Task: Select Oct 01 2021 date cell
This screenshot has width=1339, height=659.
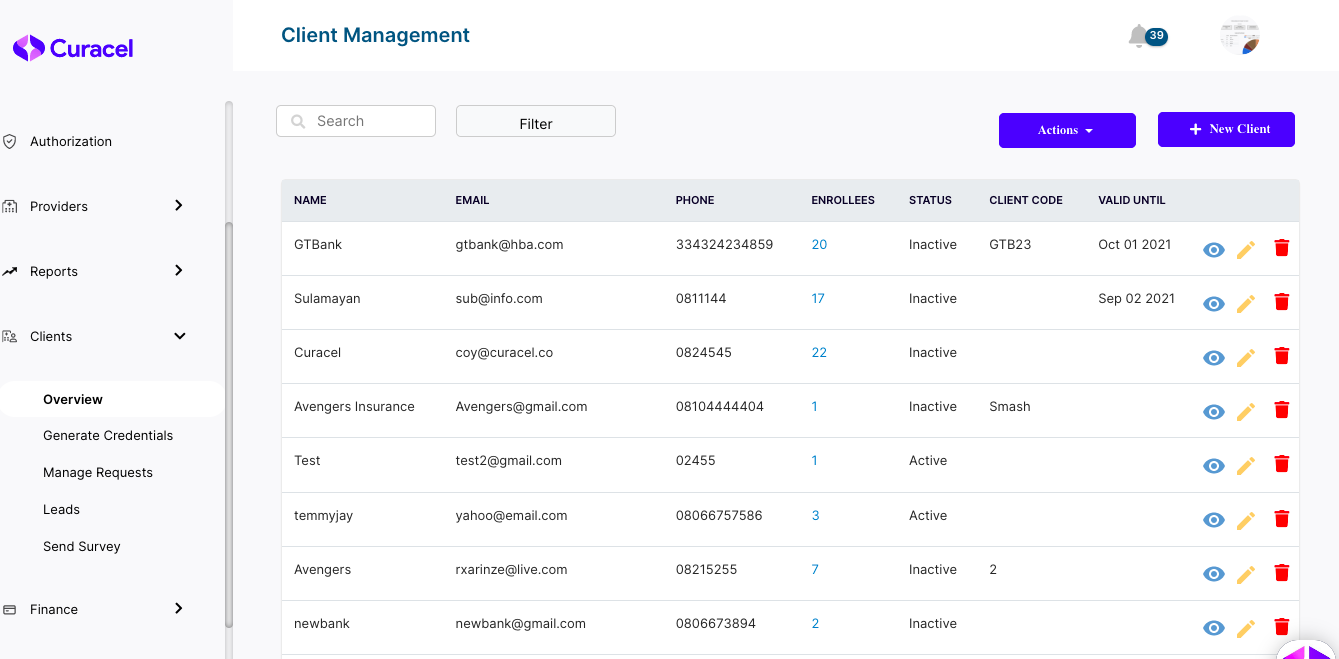Action: (1135, 244)
